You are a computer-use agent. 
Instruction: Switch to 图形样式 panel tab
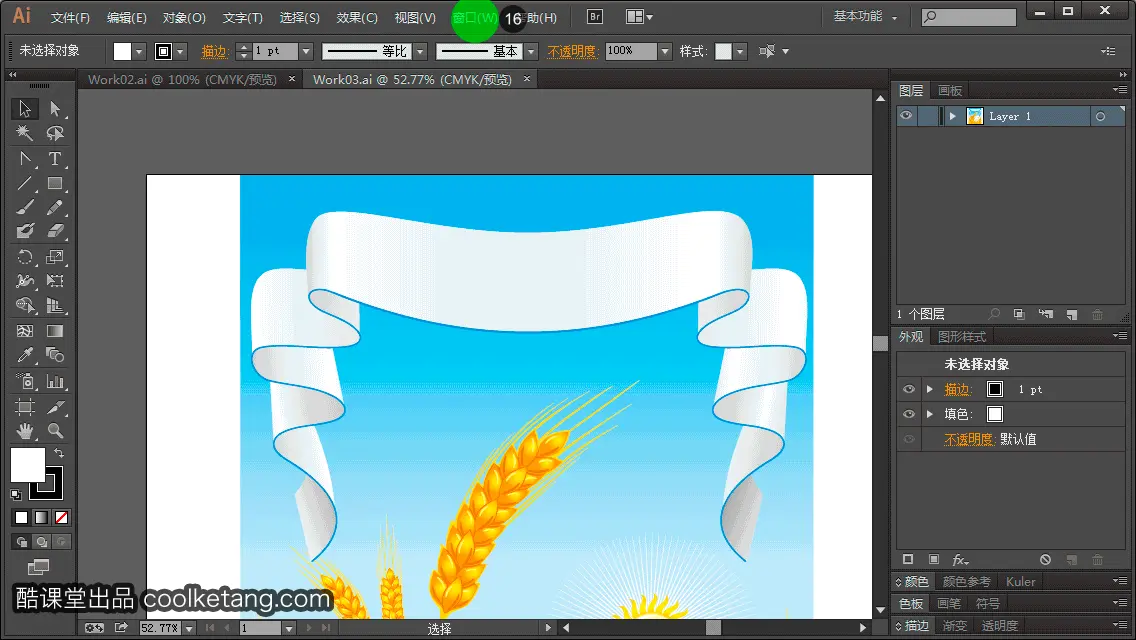pyautogui.click(x=962, y=336)
